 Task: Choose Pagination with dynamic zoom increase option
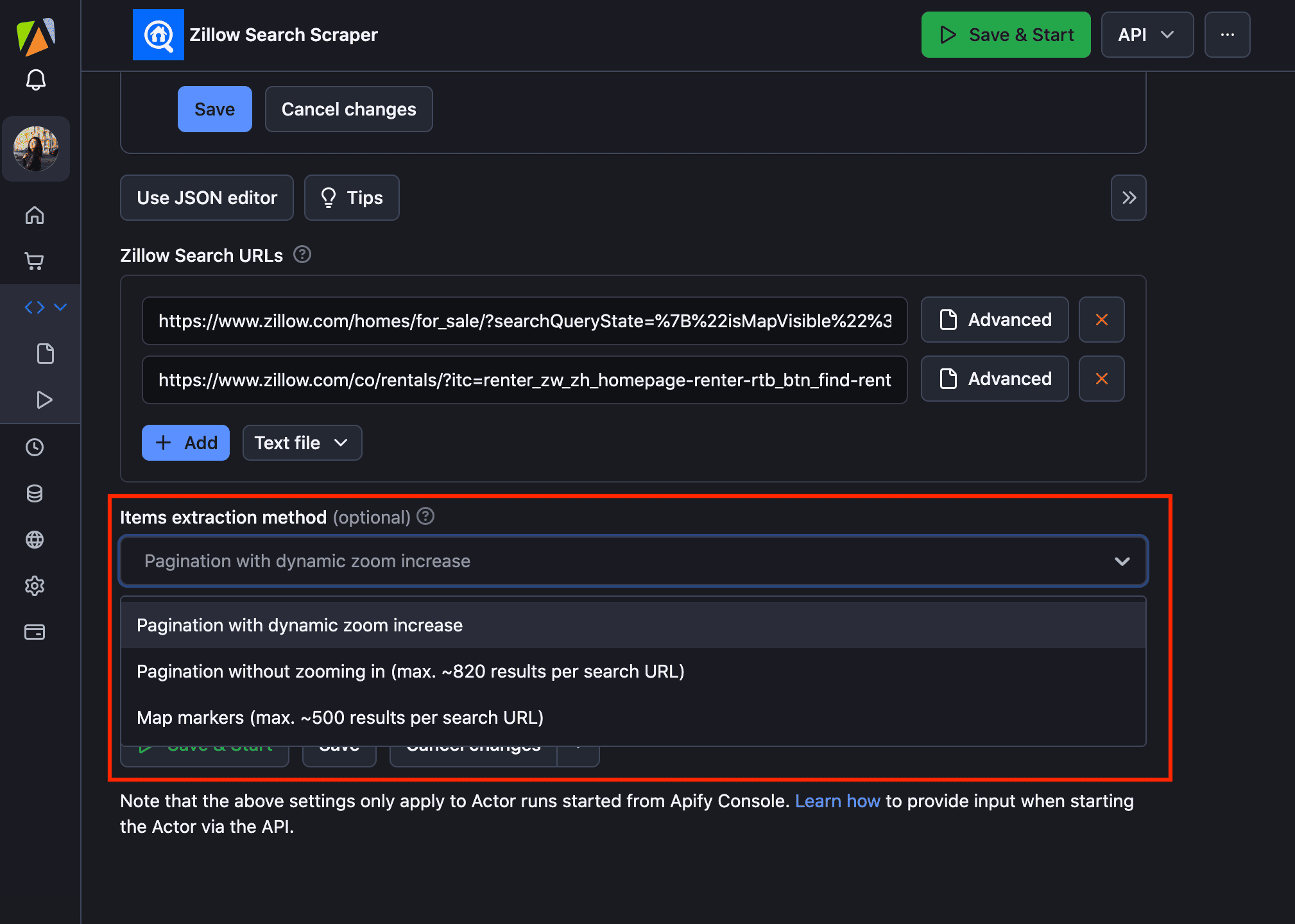point(299,624)
